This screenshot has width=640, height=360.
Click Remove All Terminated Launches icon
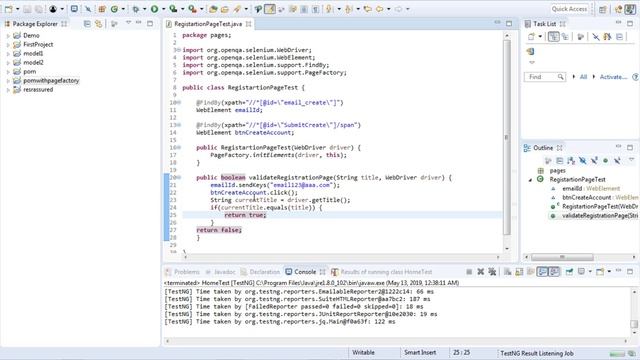[x=492, y=272]
